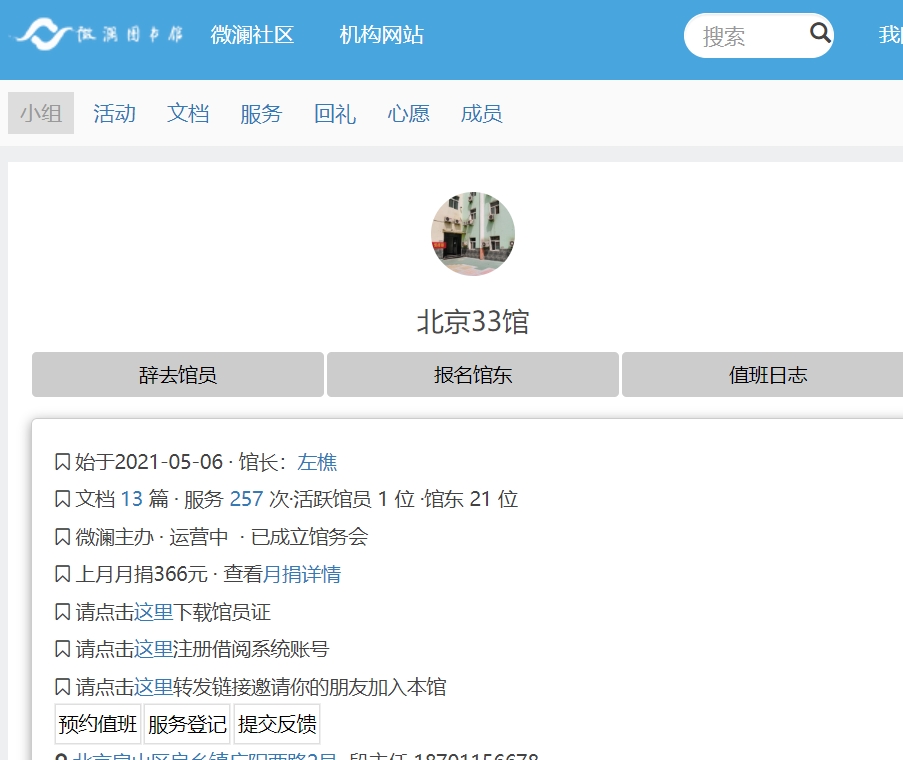Click the 微澜图书馆 logo in header
The image size is (903, 760).
click(x=99, y=35)
